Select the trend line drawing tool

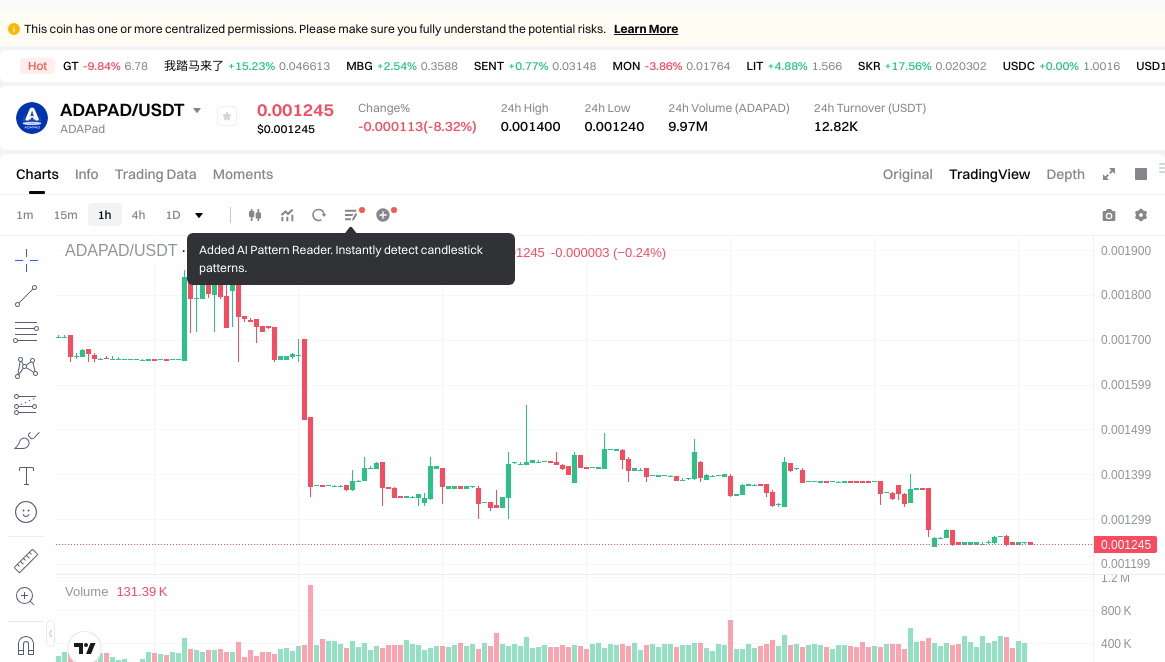(x=26, y=296)
